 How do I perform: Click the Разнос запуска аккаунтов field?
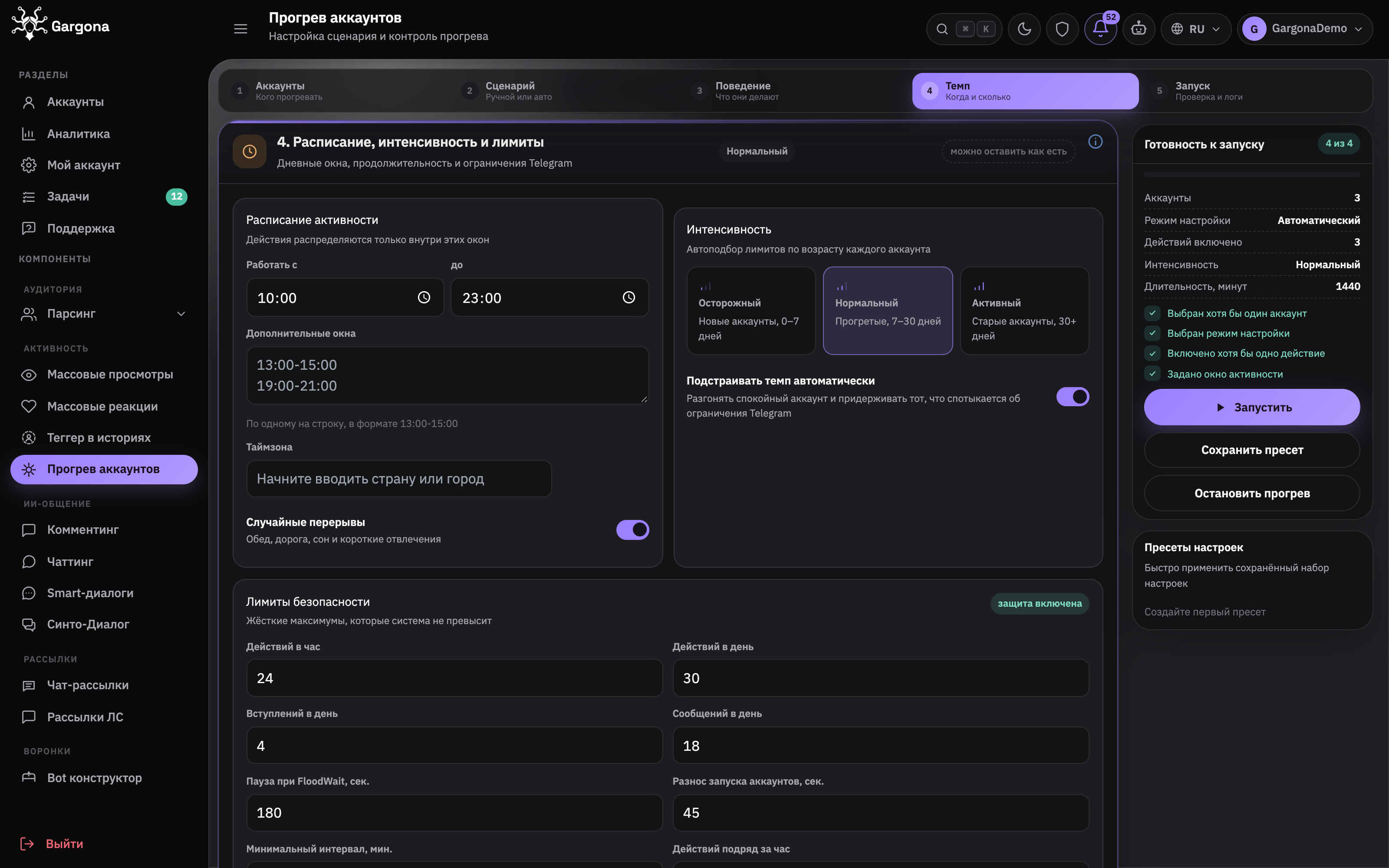[880, 813]
